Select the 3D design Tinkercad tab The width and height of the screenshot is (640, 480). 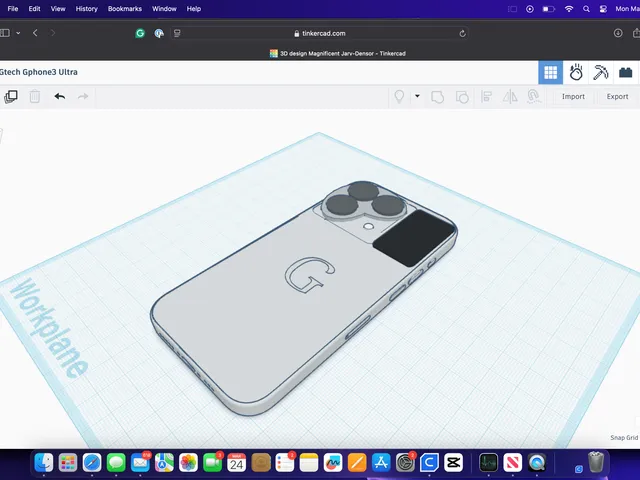coord(338,53)
